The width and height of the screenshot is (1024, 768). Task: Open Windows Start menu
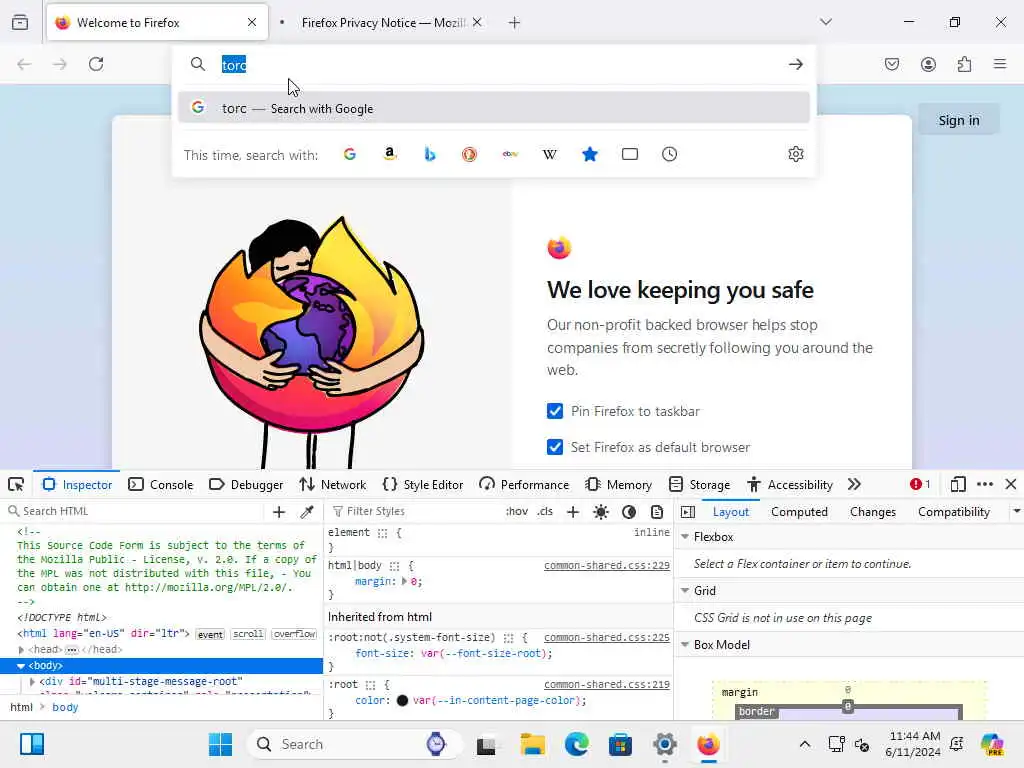[x=220, y=744]
